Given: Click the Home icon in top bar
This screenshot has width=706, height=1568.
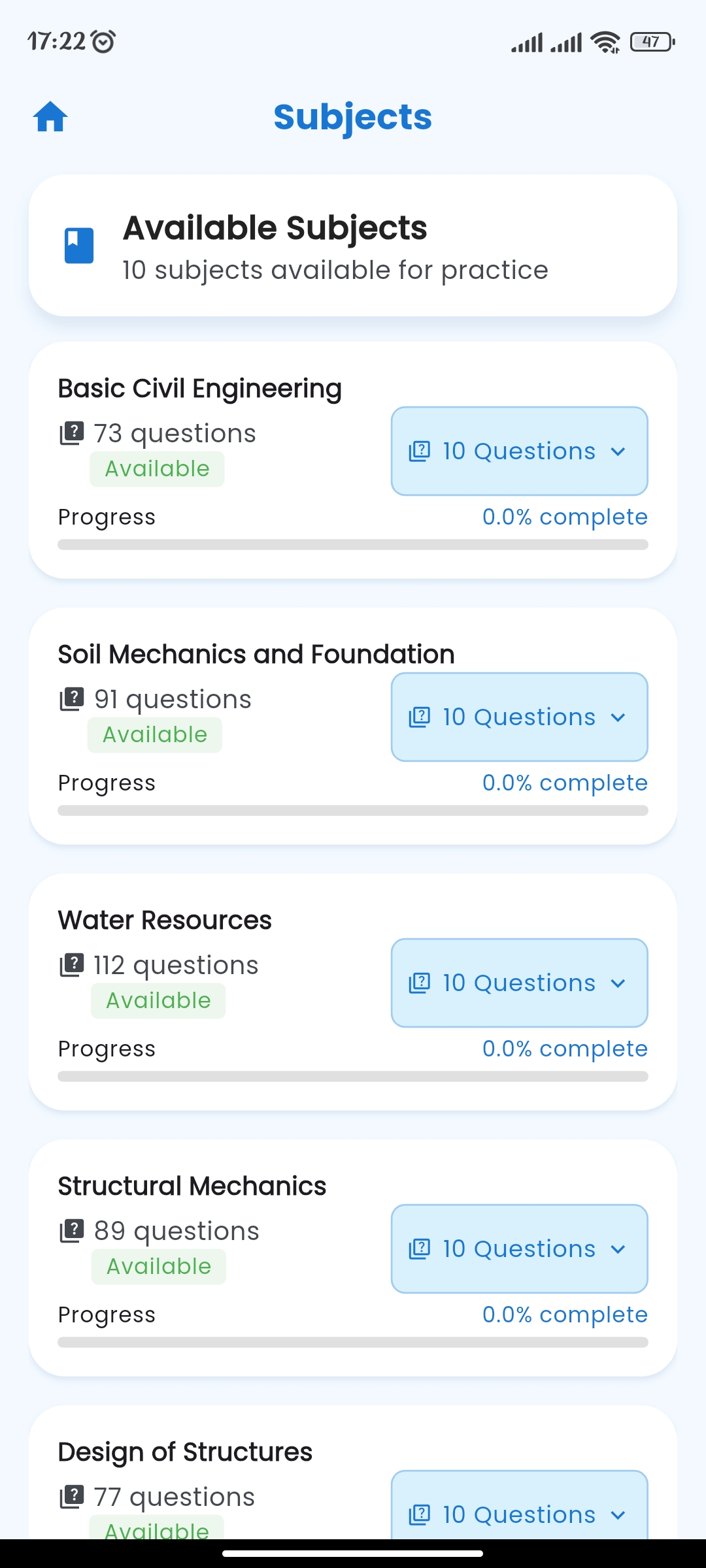Looking at the screenshot, I should click(51, 116).
